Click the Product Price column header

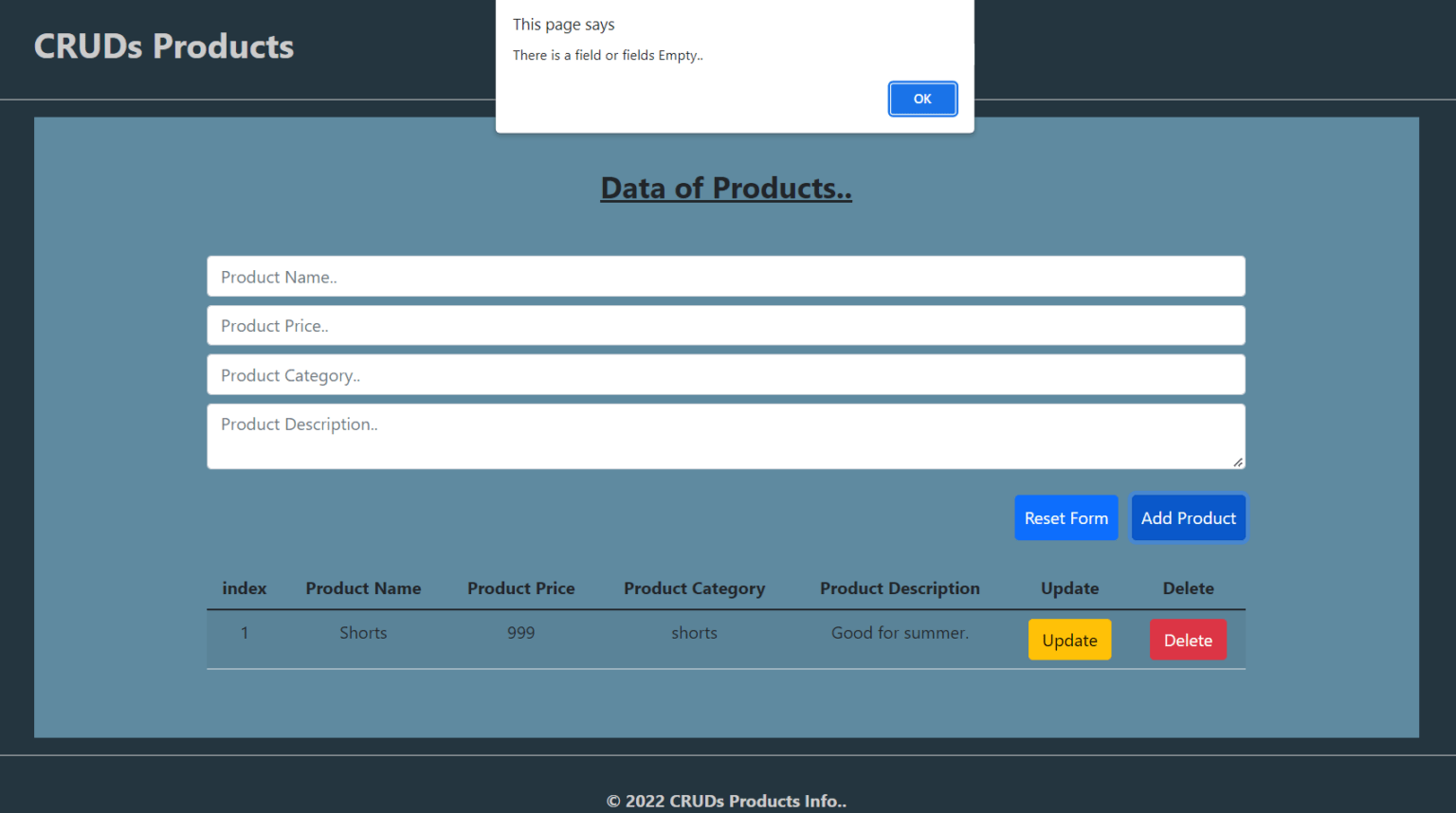520,588
